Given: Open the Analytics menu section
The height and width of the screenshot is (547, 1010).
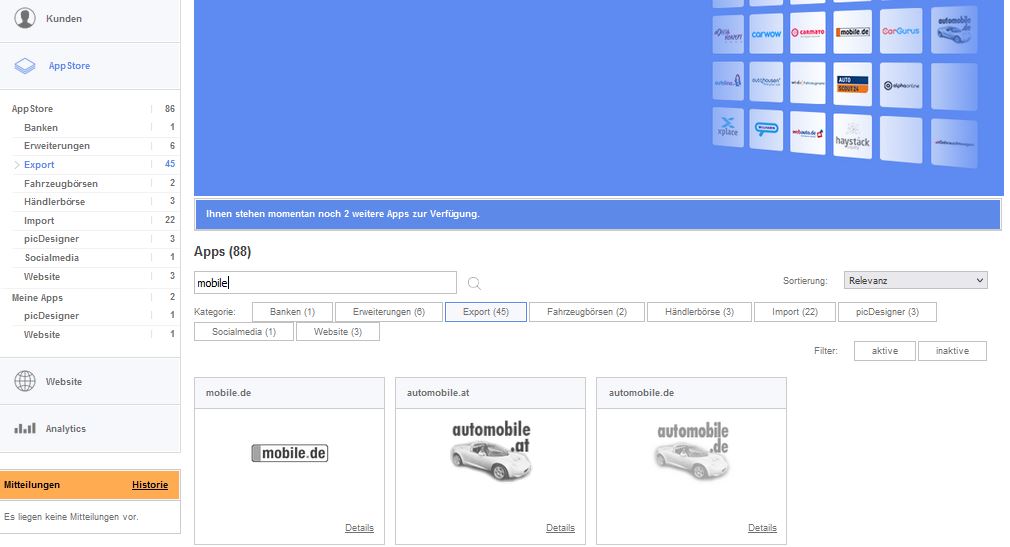Looking at the screenshot, I should point(90,428).
